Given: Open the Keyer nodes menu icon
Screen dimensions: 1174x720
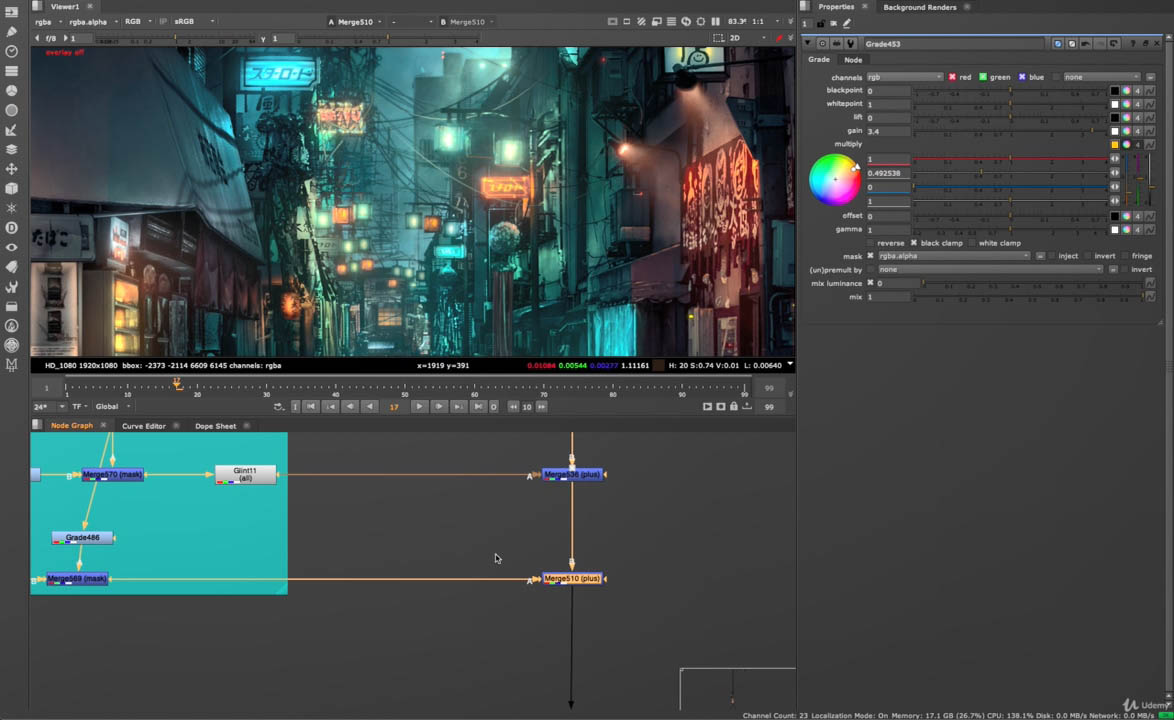Looking at the screenshot, I should (11, 130).
